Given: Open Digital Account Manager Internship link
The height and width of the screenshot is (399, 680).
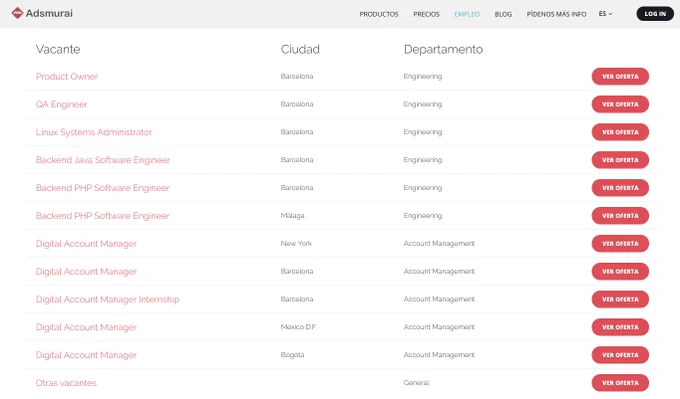Looking at the screenshot, I should point(108,299).
